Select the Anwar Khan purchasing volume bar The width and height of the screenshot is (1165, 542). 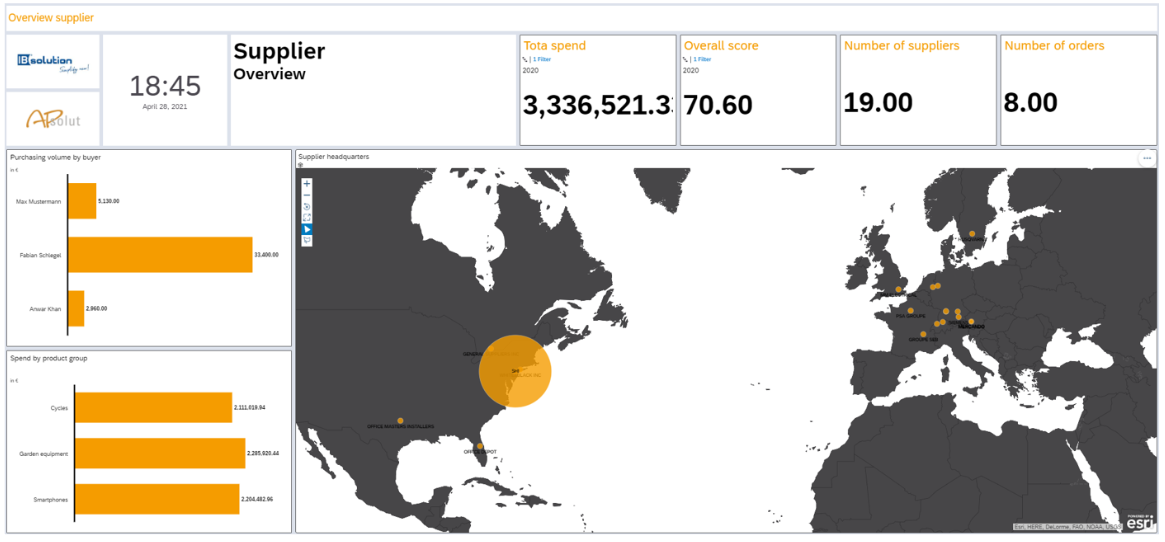point(76,308)
